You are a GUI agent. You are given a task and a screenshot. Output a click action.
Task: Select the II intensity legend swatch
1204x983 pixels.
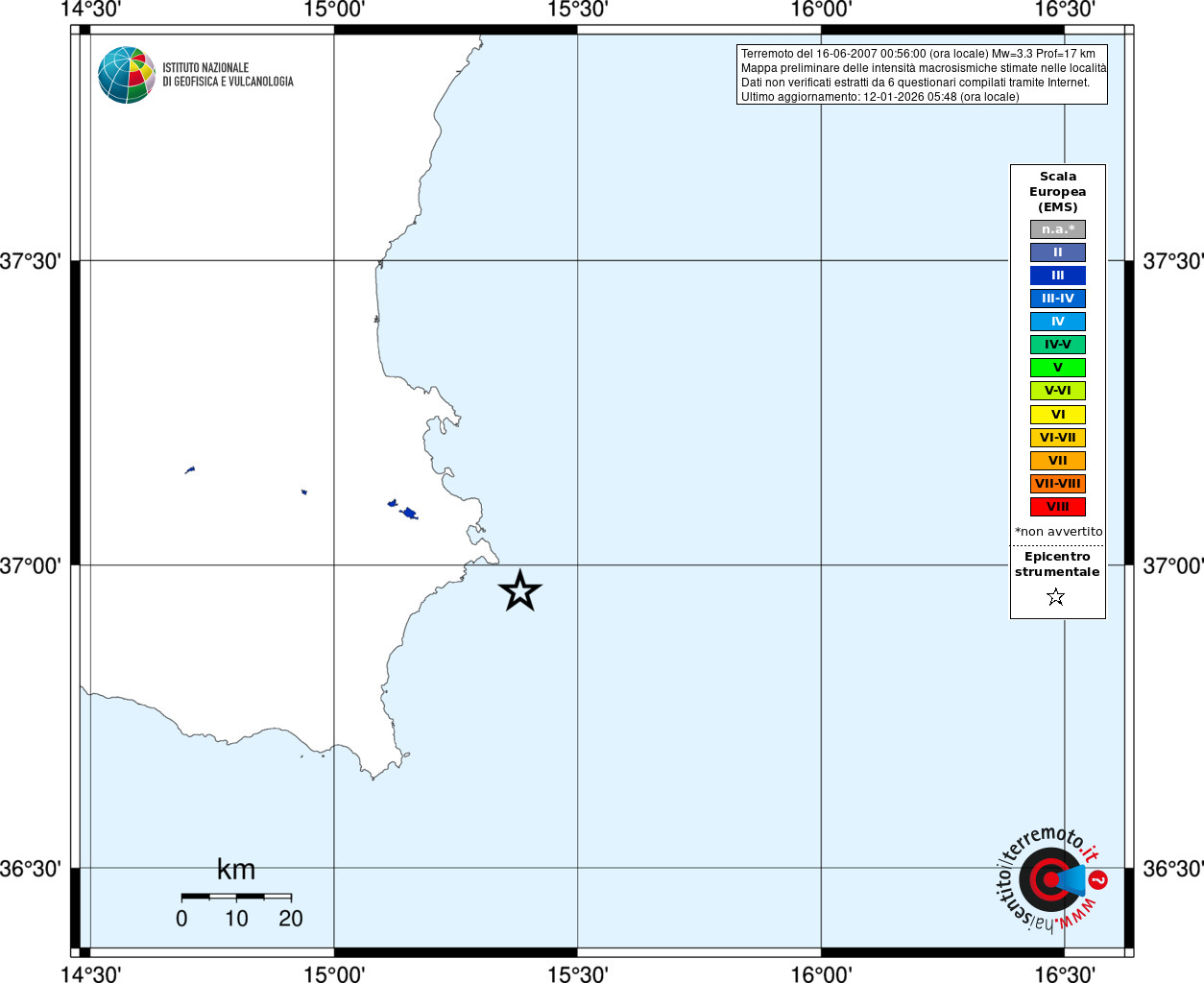(1058, 252)
